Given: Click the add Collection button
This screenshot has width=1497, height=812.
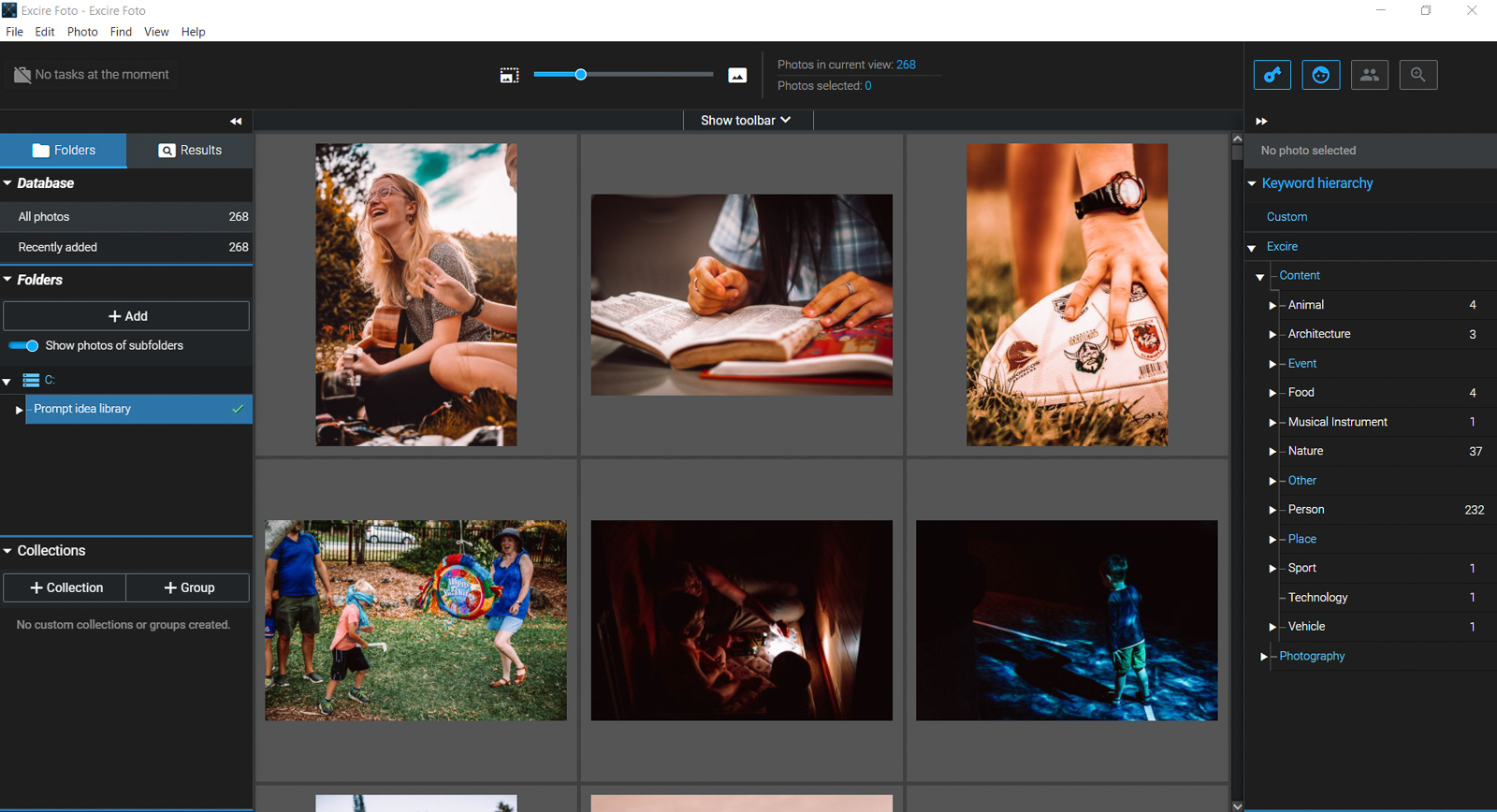Looking at the screenshot, I should coord(65,587).
